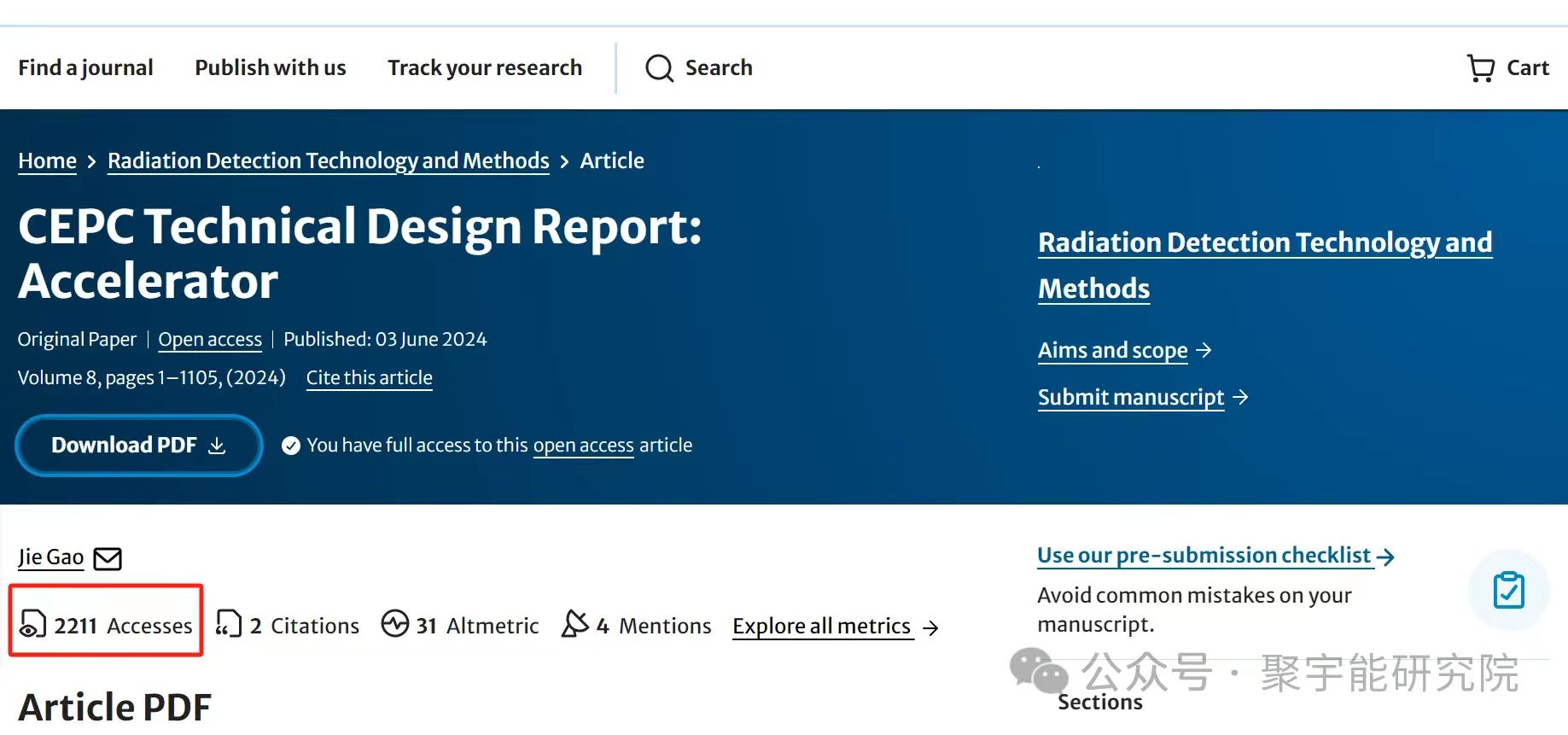Click the clipboard checklist icon

pyautogui.click(x=1508, y=590)
